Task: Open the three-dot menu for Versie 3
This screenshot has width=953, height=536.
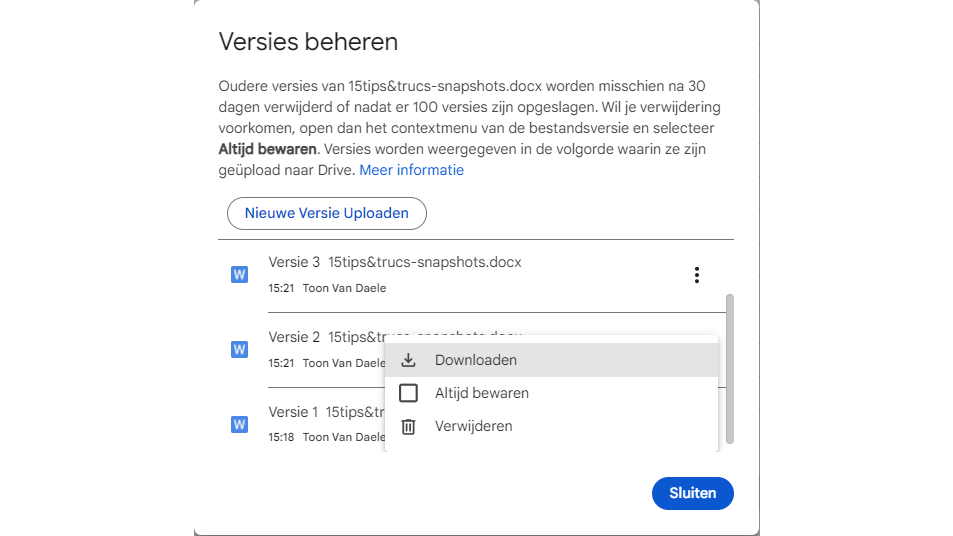Action: tap(696, 275)
